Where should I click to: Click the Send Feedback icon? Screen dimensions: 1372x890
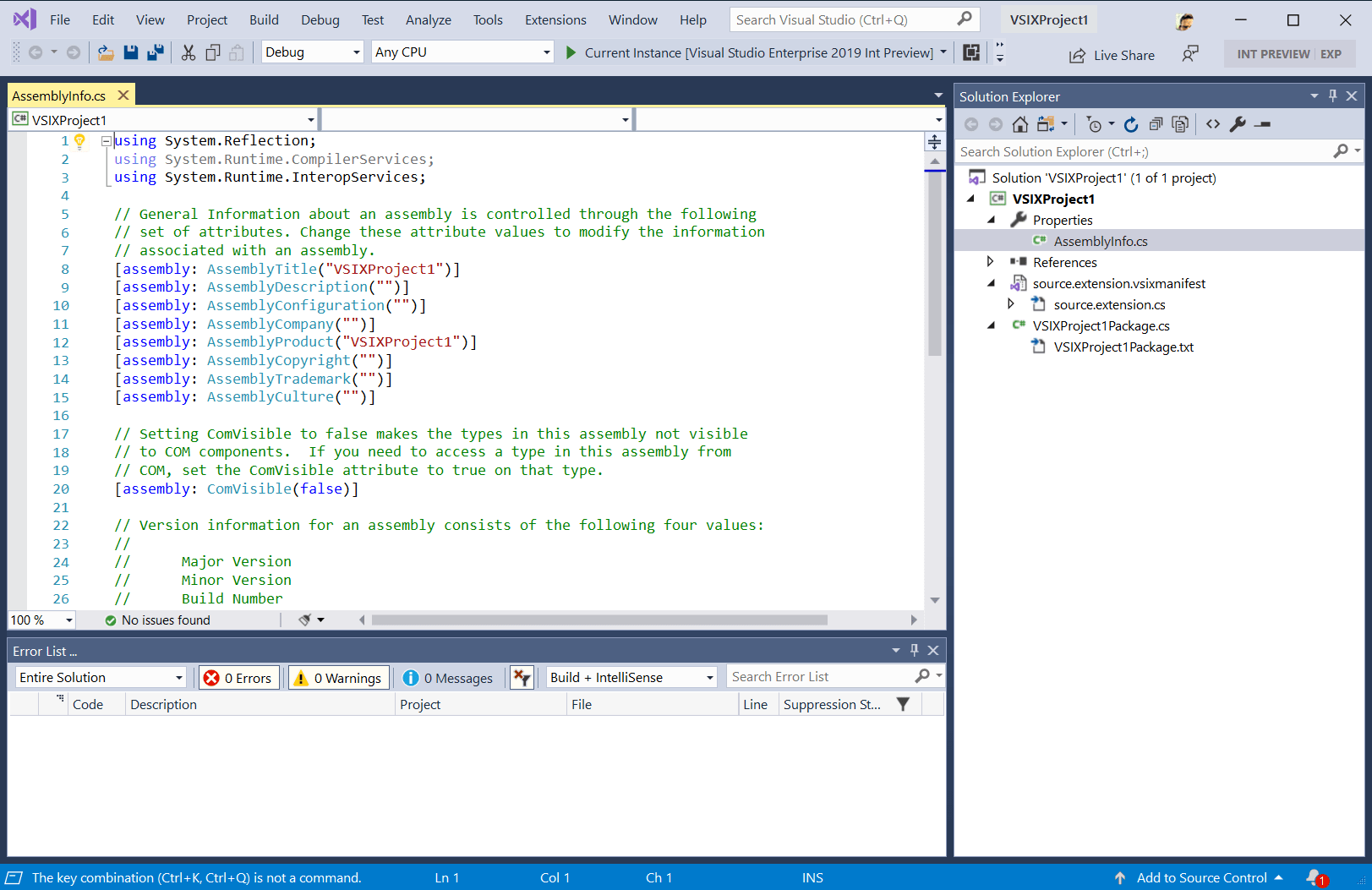1190,54
